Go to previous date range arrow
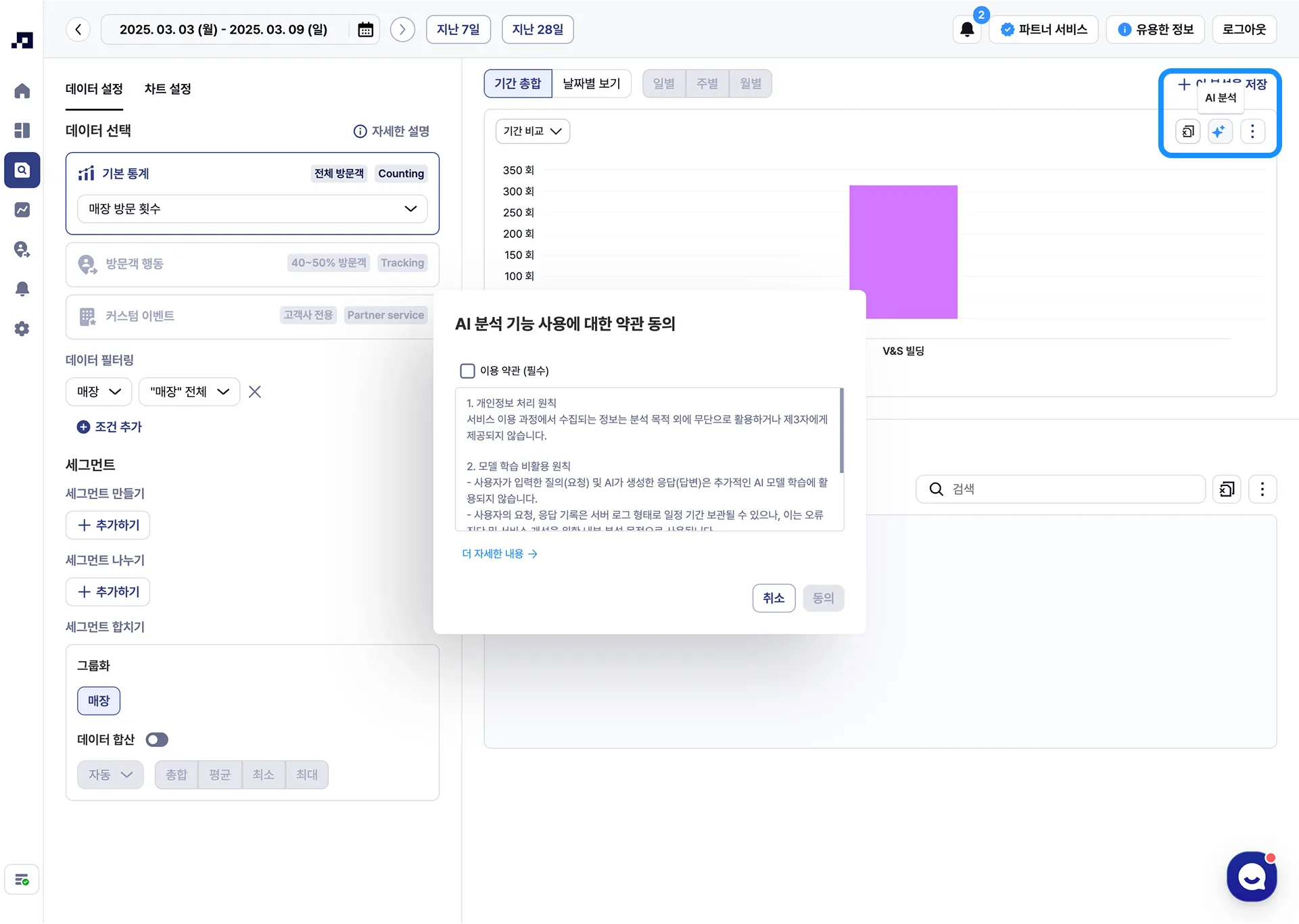Viewport: 1299px width, 924px height. (78, 30)
